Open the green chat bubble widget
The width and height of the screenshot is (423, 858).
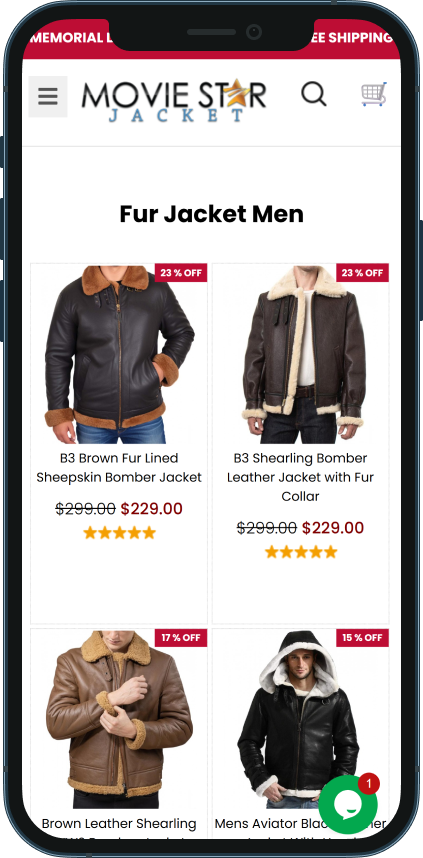[x=347, y=805]
